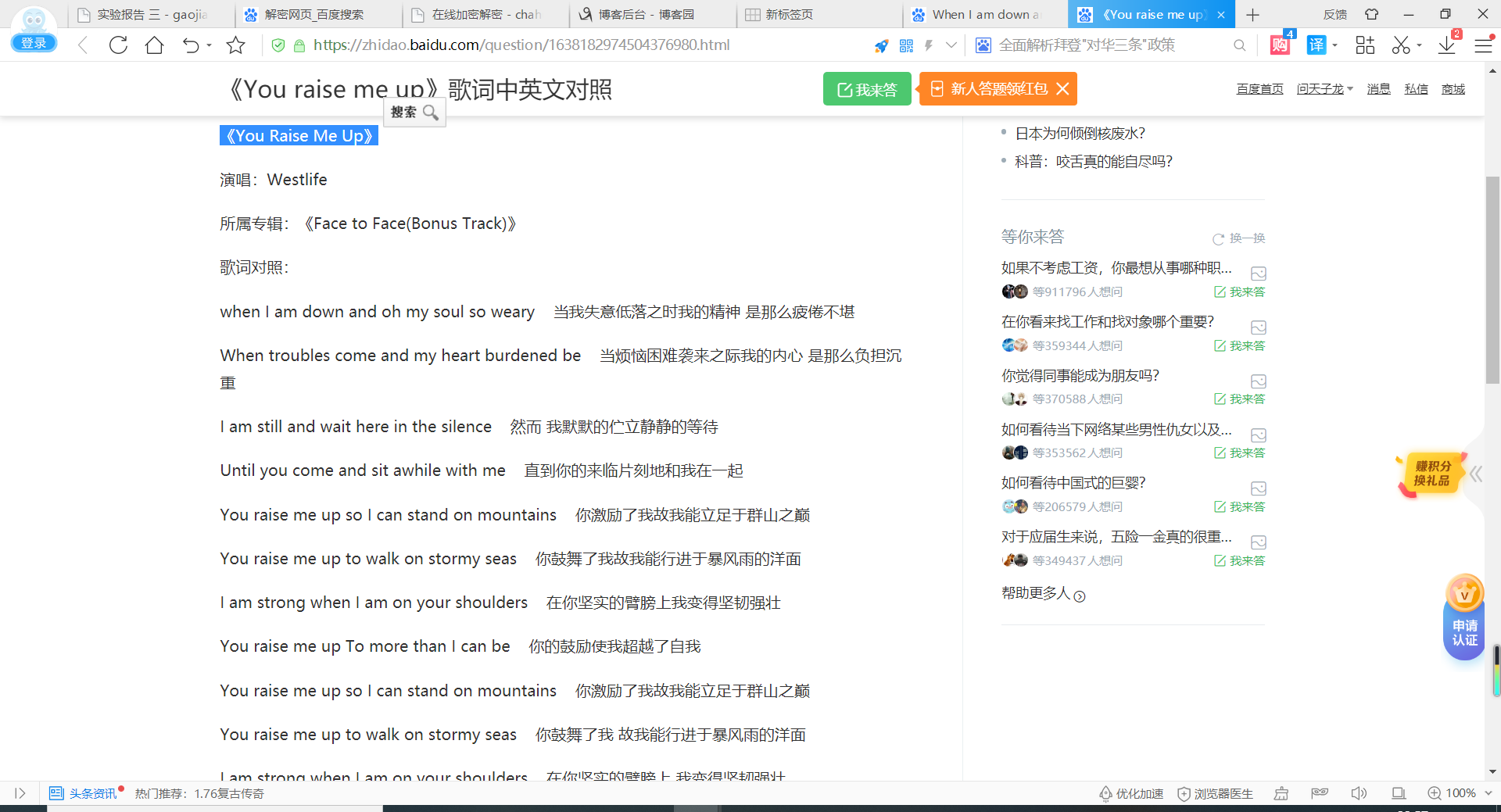The height and width of the screenshot is (812, 1501).
Task: Open the 商城 link
Action: 1453,89
